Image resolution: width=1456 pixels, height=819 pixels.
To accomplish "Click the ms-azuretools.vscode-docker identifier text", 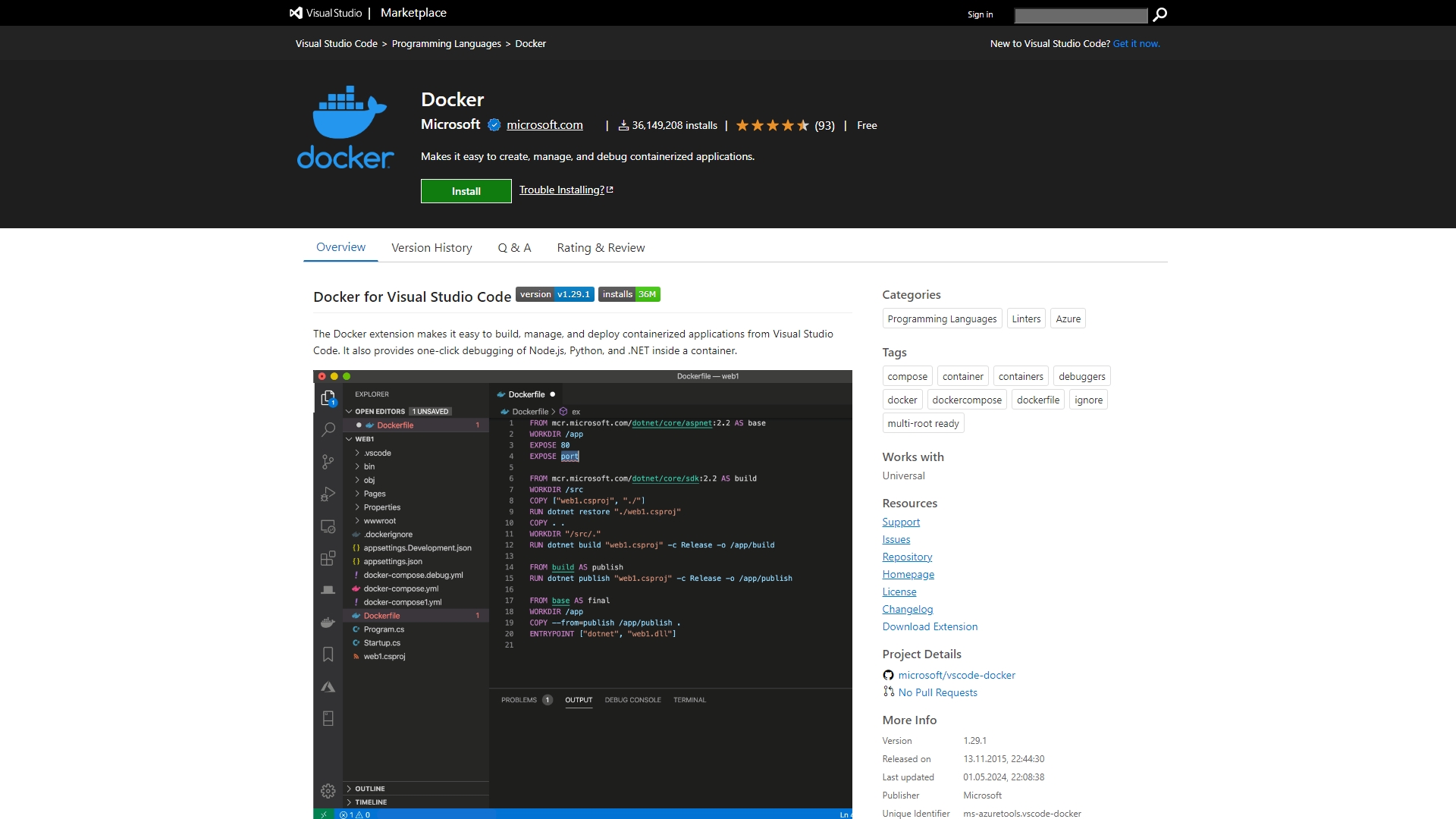I will (x=1021, y=814).
